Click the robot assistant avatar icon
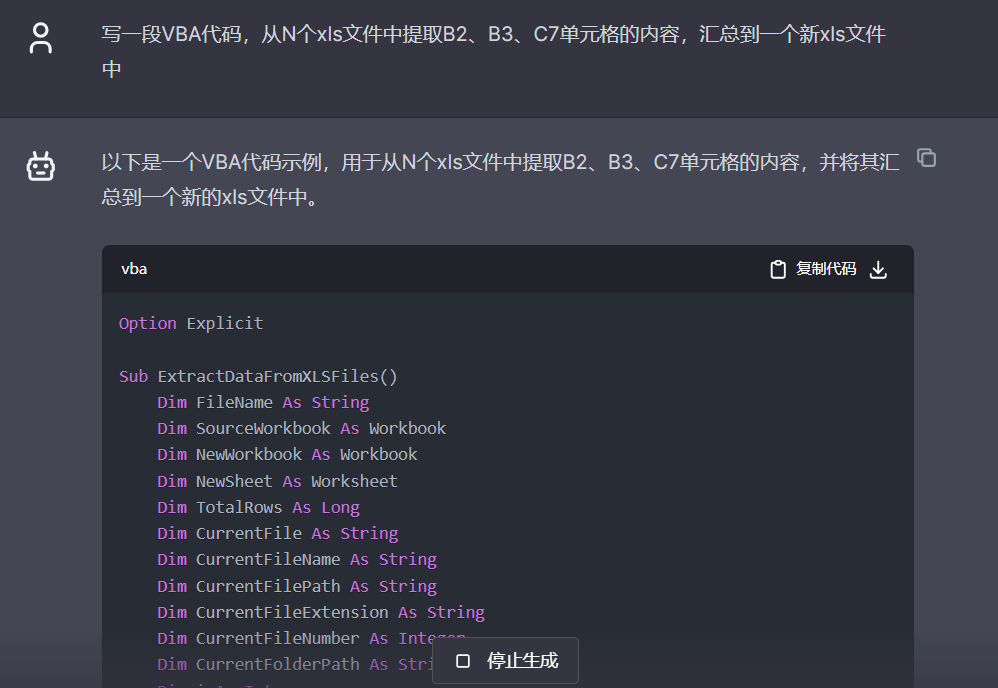The width and height of the screenshot is (998, 688). click(40, 166)
